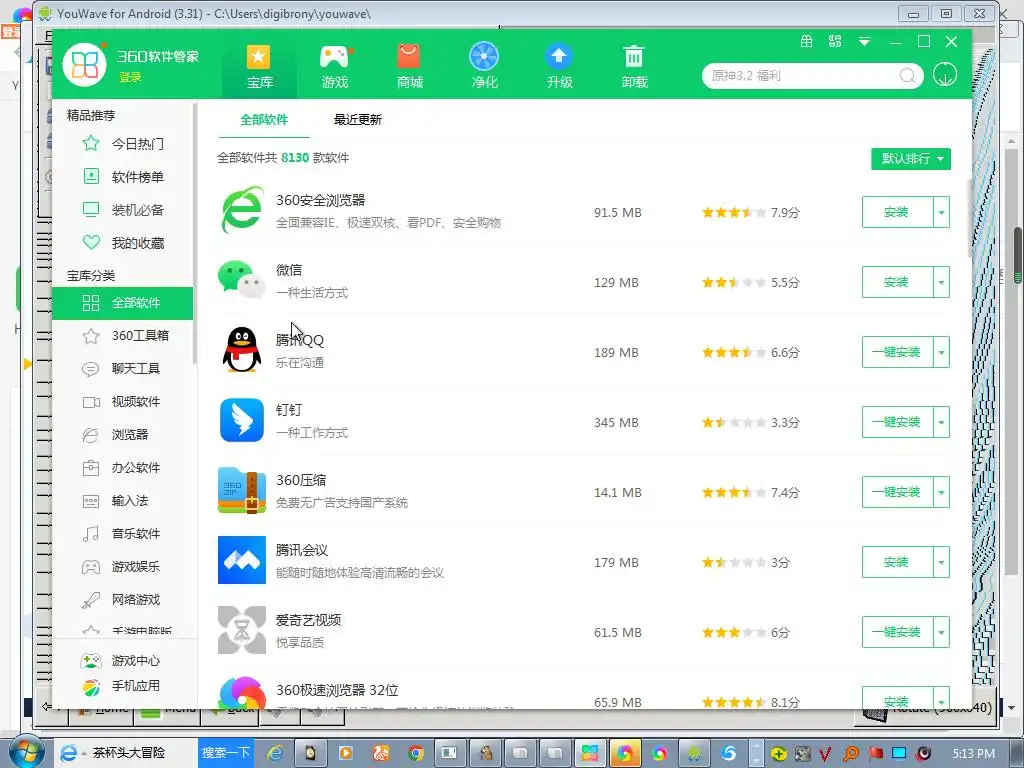Viewport: 1024px width, 768px height.
Task: Open the download manager circle icon
Action: (x=945, y=74)
